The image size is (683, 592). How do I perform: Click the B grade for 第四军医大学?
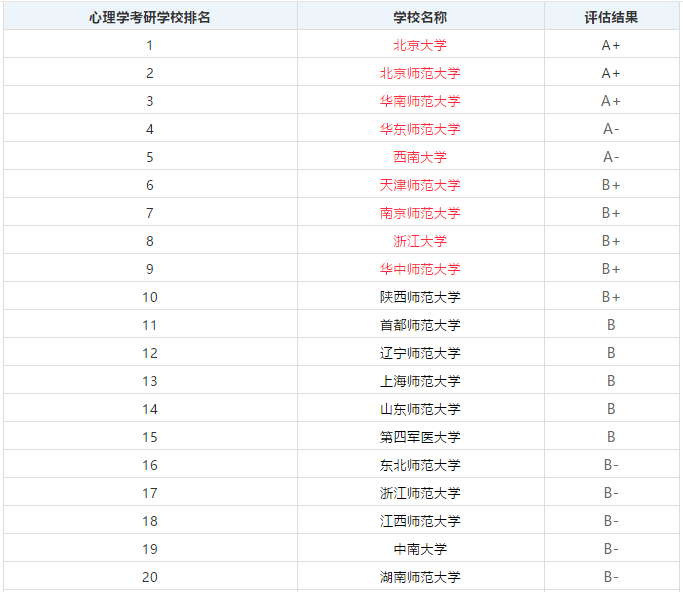click(611, 436)
